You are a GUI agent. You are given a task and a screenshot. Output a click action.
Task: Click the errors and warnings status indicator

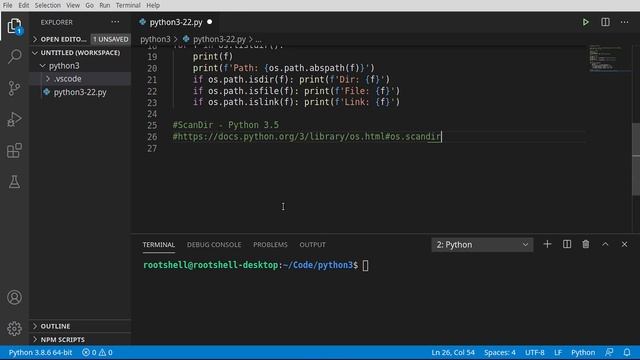[97, 352]
